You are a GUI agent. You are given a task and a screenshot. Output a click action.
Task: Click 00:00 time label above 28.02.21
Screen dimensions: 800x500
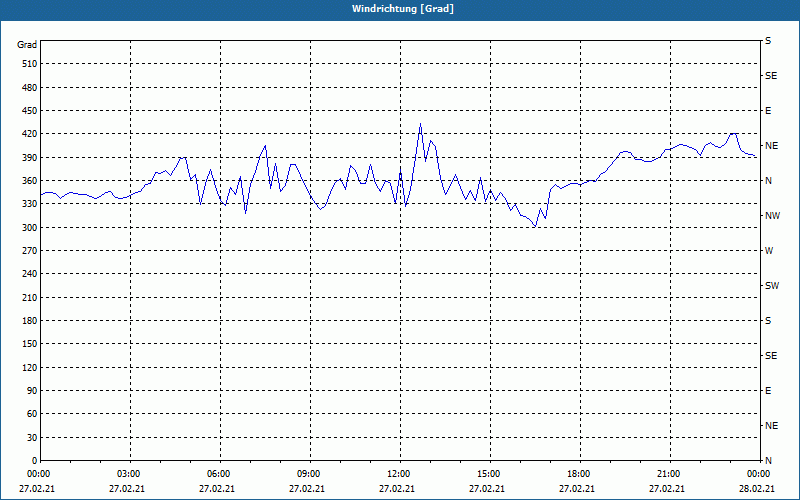[758, 474]
